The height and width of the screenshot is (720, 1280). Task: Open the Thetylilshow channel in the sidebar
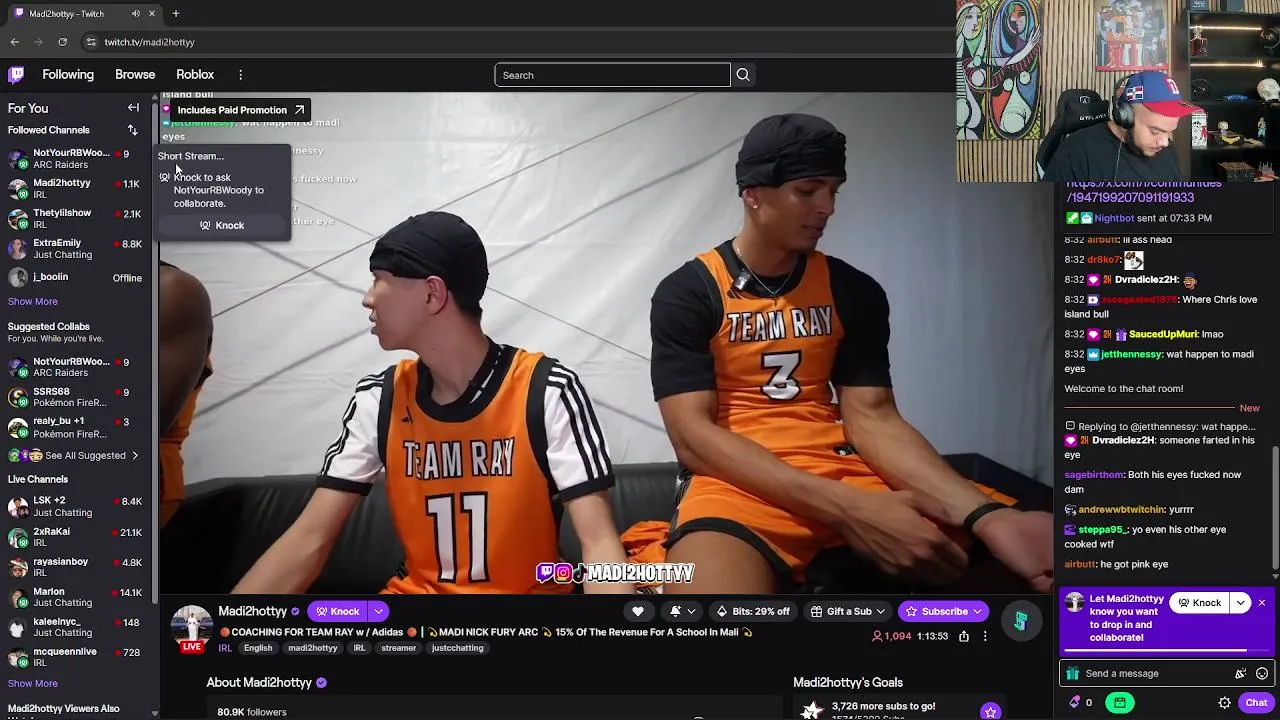click(x=75, y=218)
